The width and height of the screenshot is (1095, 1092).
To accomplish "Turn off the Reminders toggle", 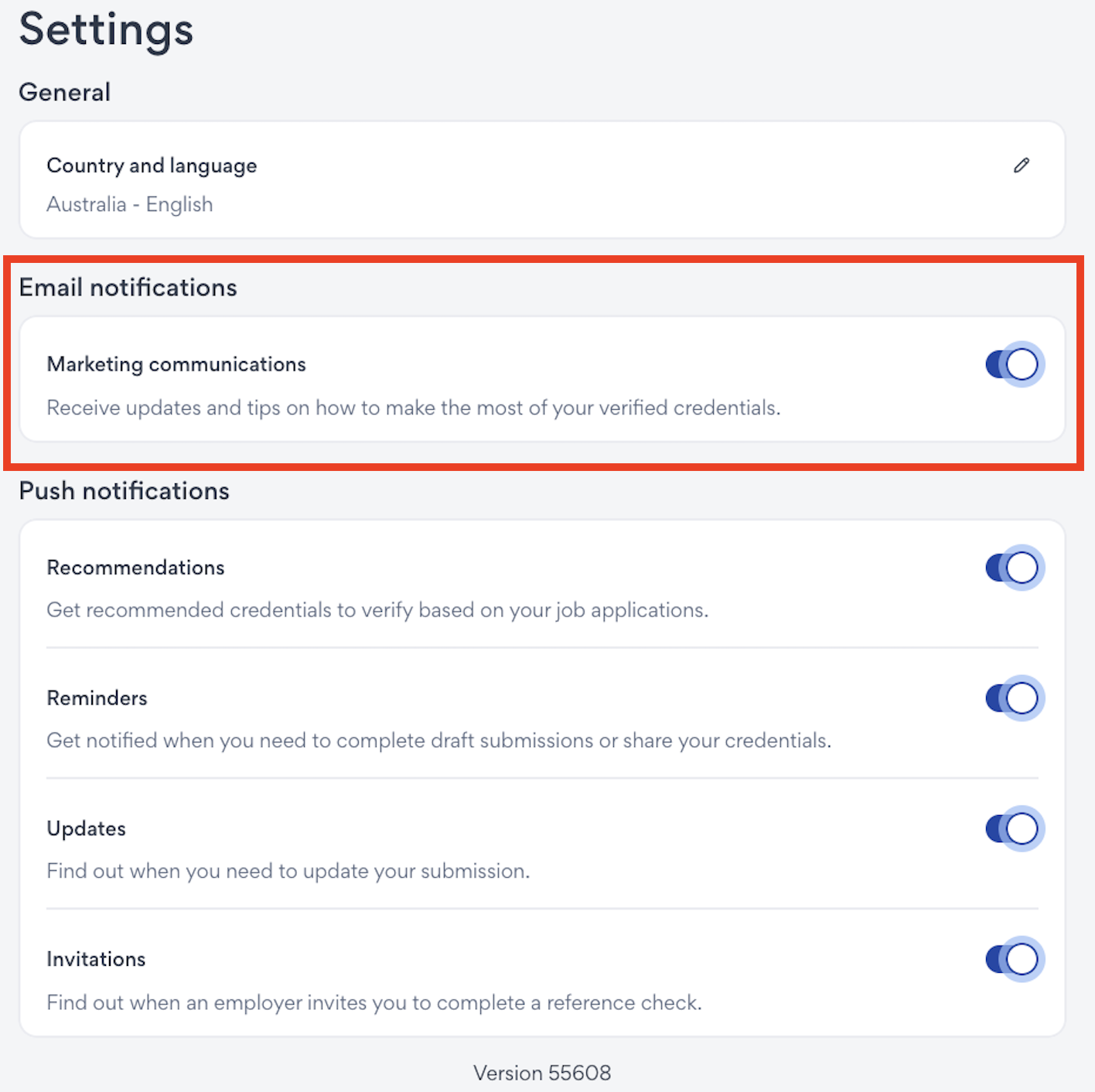I will click(x=1014, y=698).
